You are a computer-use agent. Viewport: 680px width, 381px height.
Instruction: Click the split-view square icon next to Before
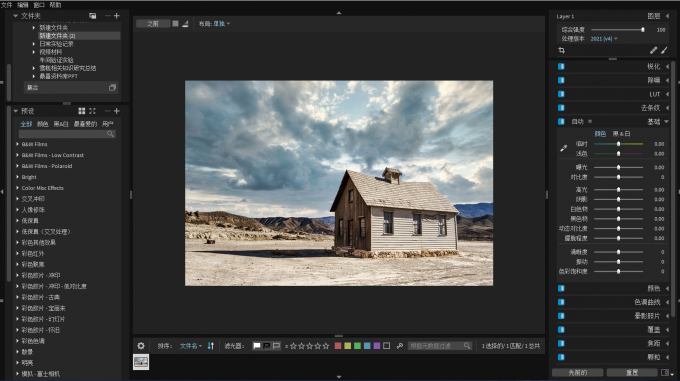(175, 24)
